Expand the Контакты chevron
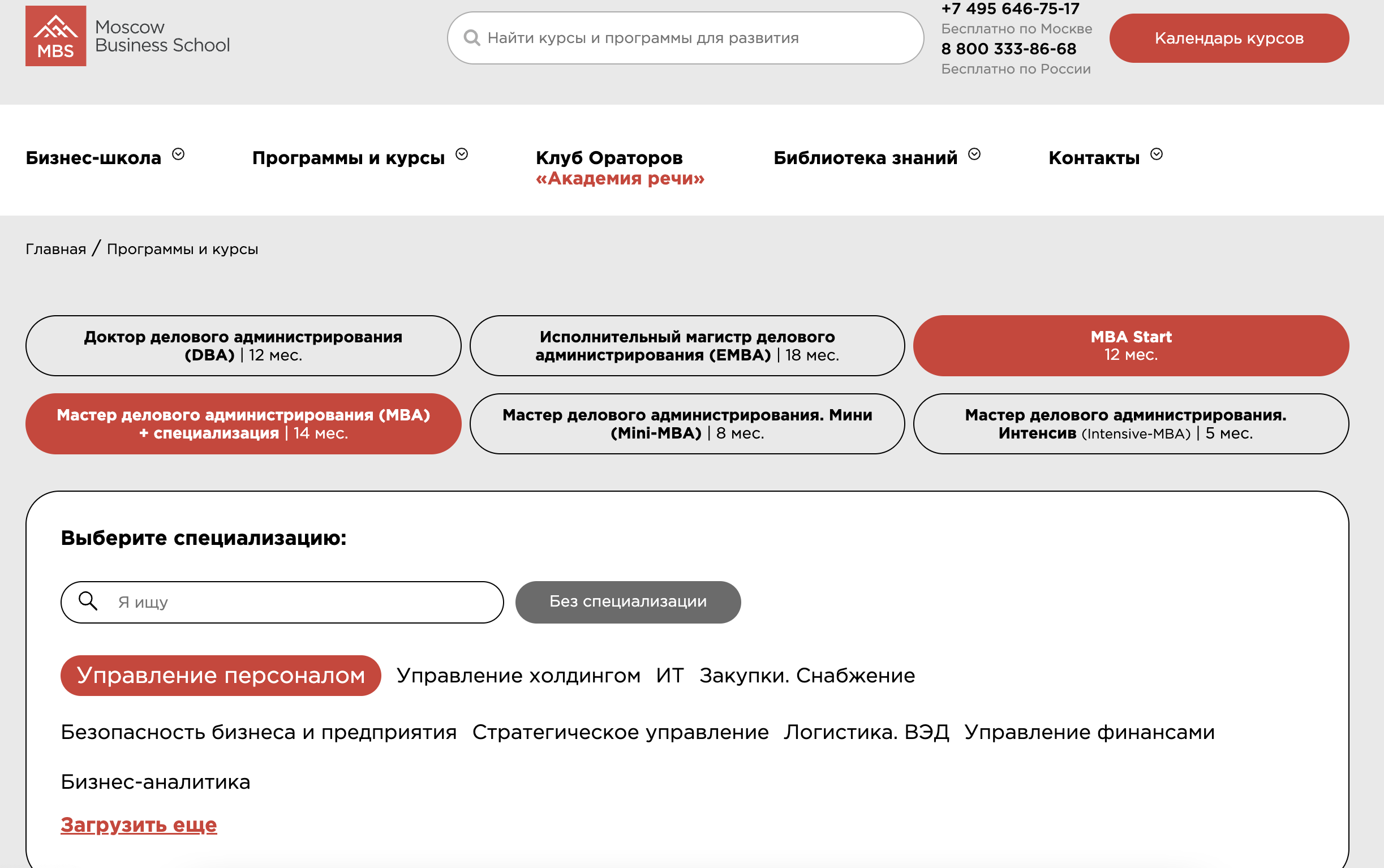 pyautogui.click(x=1156, y=154)
